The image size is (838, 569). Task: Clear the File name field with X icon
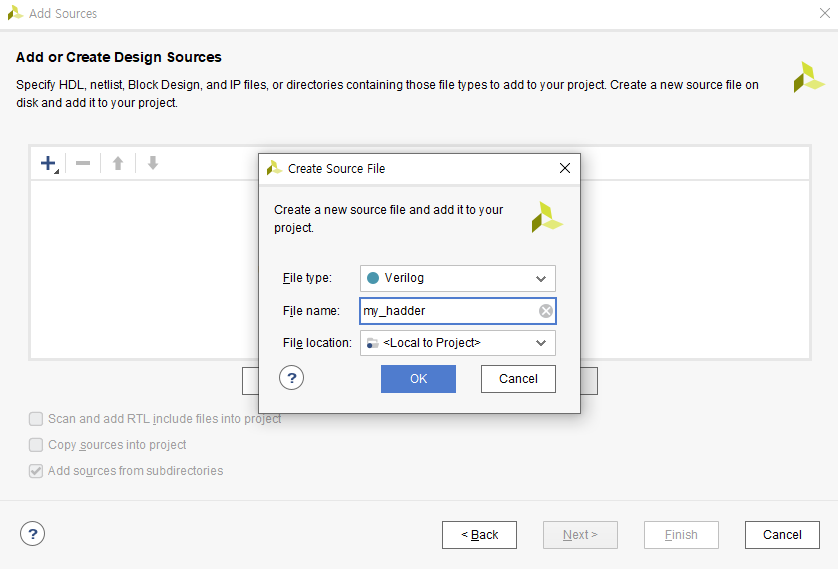[x=546, y=311]
